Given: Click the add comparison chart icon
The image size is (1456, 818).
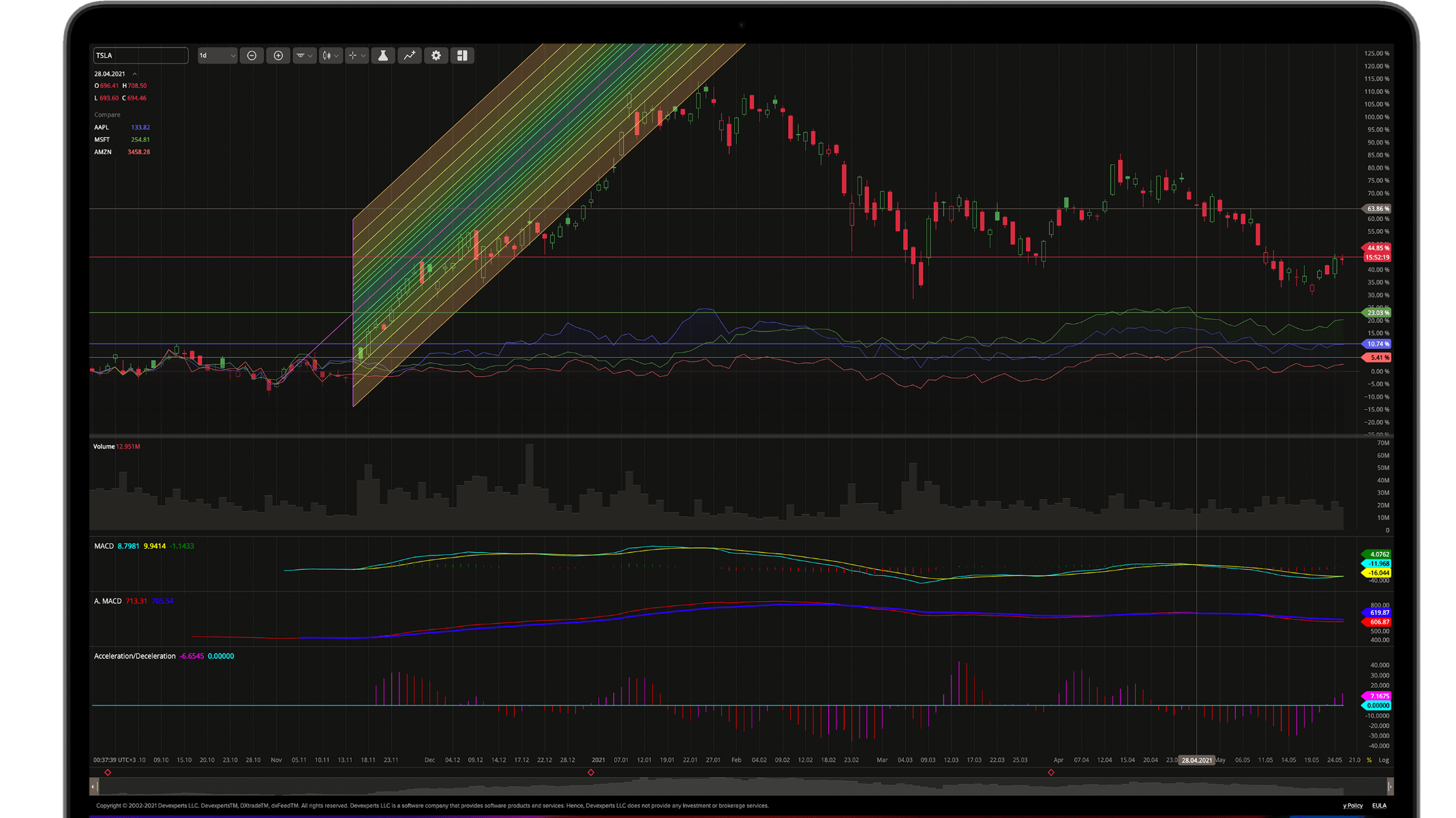Looking at the screenshot, I should click(x=409, y=55).
